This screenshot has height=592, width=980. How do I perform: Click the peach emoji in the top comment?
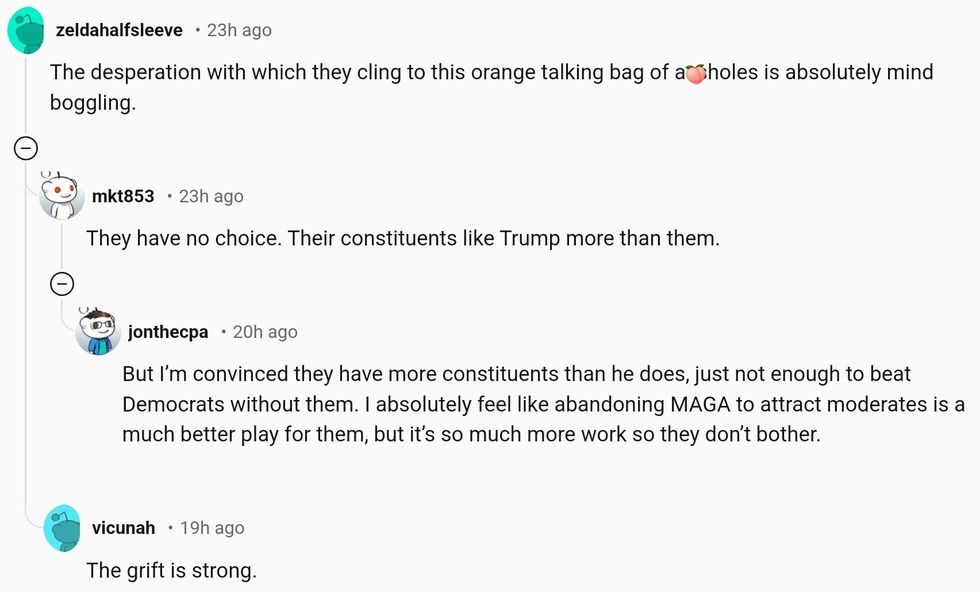coord(696,73)
